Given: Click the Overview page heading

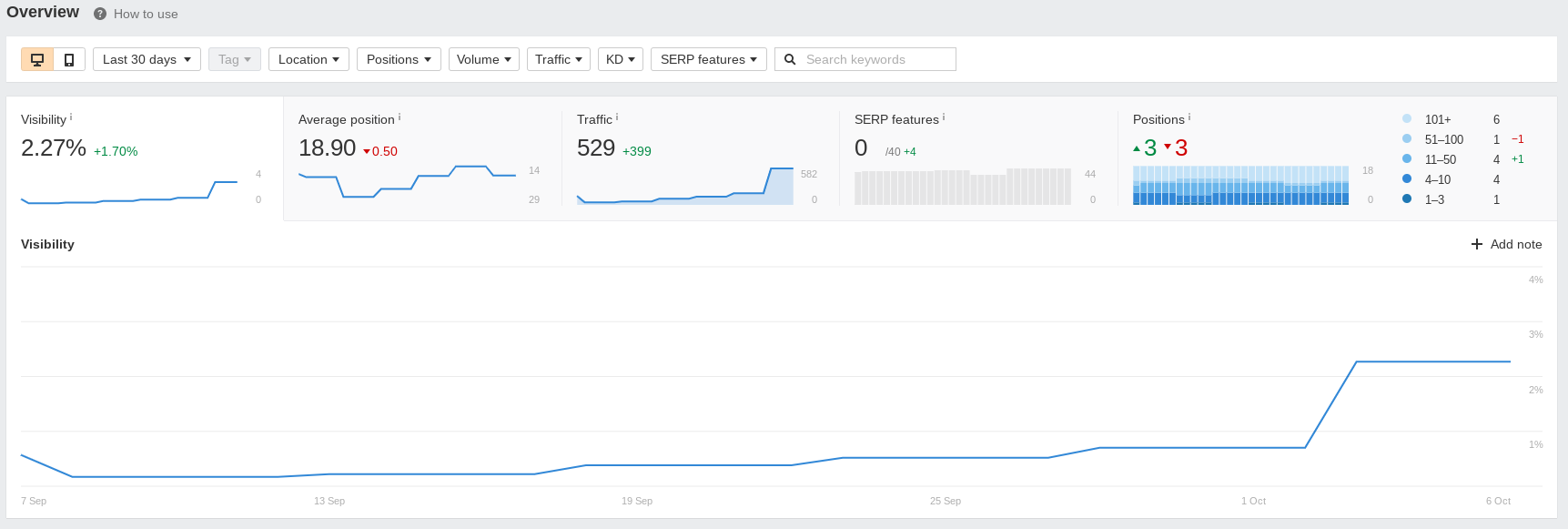Looking at the screenshot, I should tap(43, 12).
